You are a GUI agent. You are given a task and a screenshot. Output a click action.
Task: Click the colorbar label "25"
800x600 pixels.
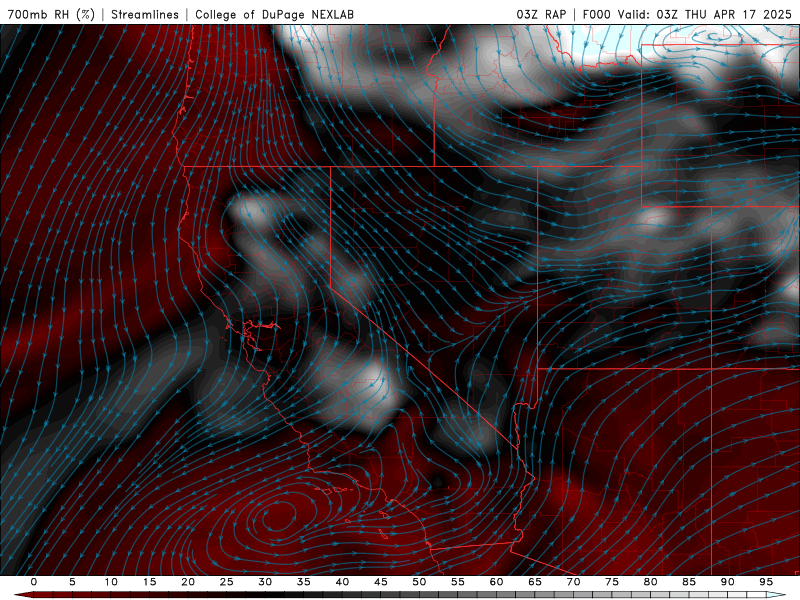pyautogui.click(x=227, y=582)
